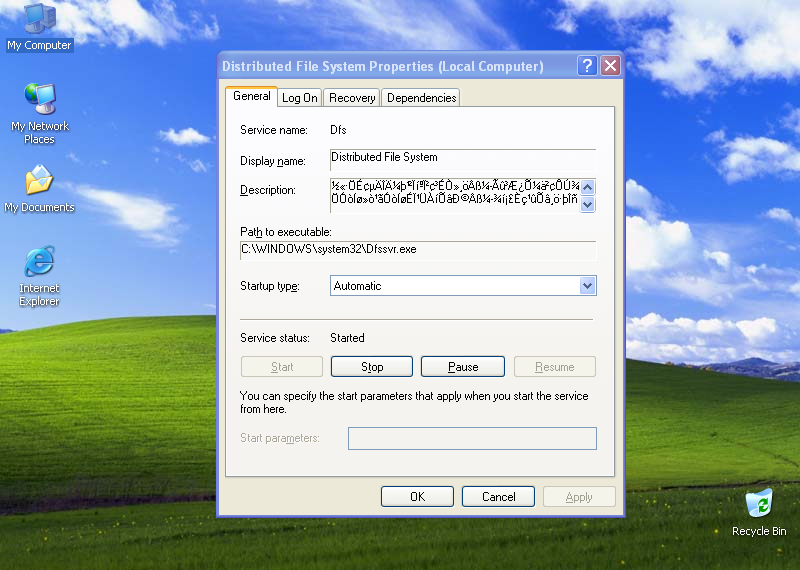Screen dimensions: 800x570
Task: Click the 'You can specify the start parameters' text
Action: pos(414,402)
